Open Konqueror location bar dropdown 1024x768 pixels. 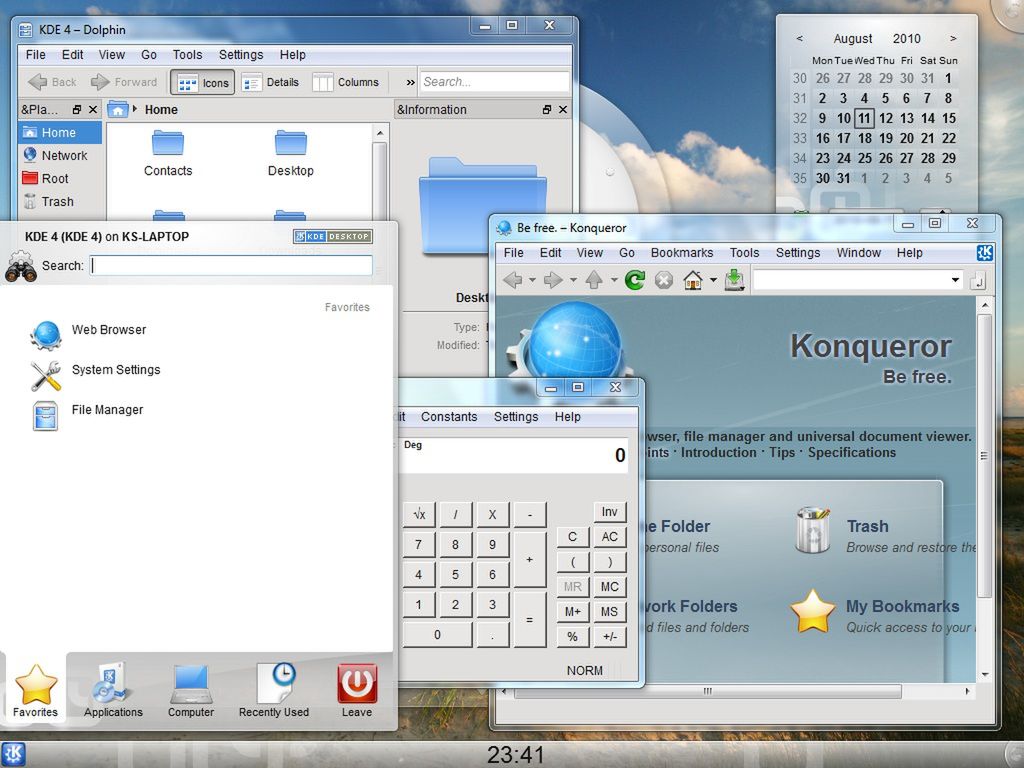click(955, 280)
